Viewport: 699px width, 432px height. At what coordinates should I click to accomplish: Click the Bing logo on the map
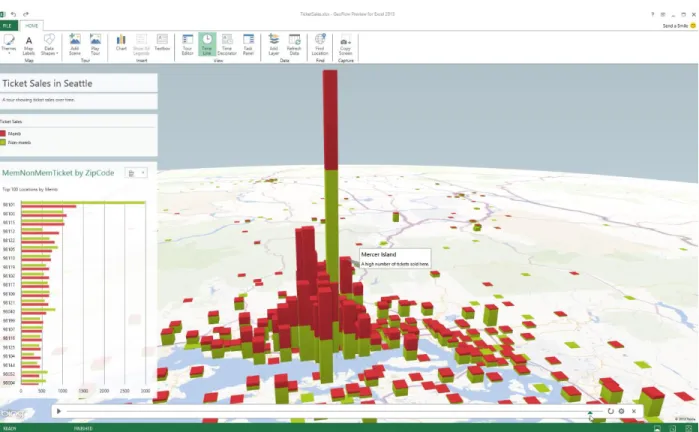pos(12,413)
